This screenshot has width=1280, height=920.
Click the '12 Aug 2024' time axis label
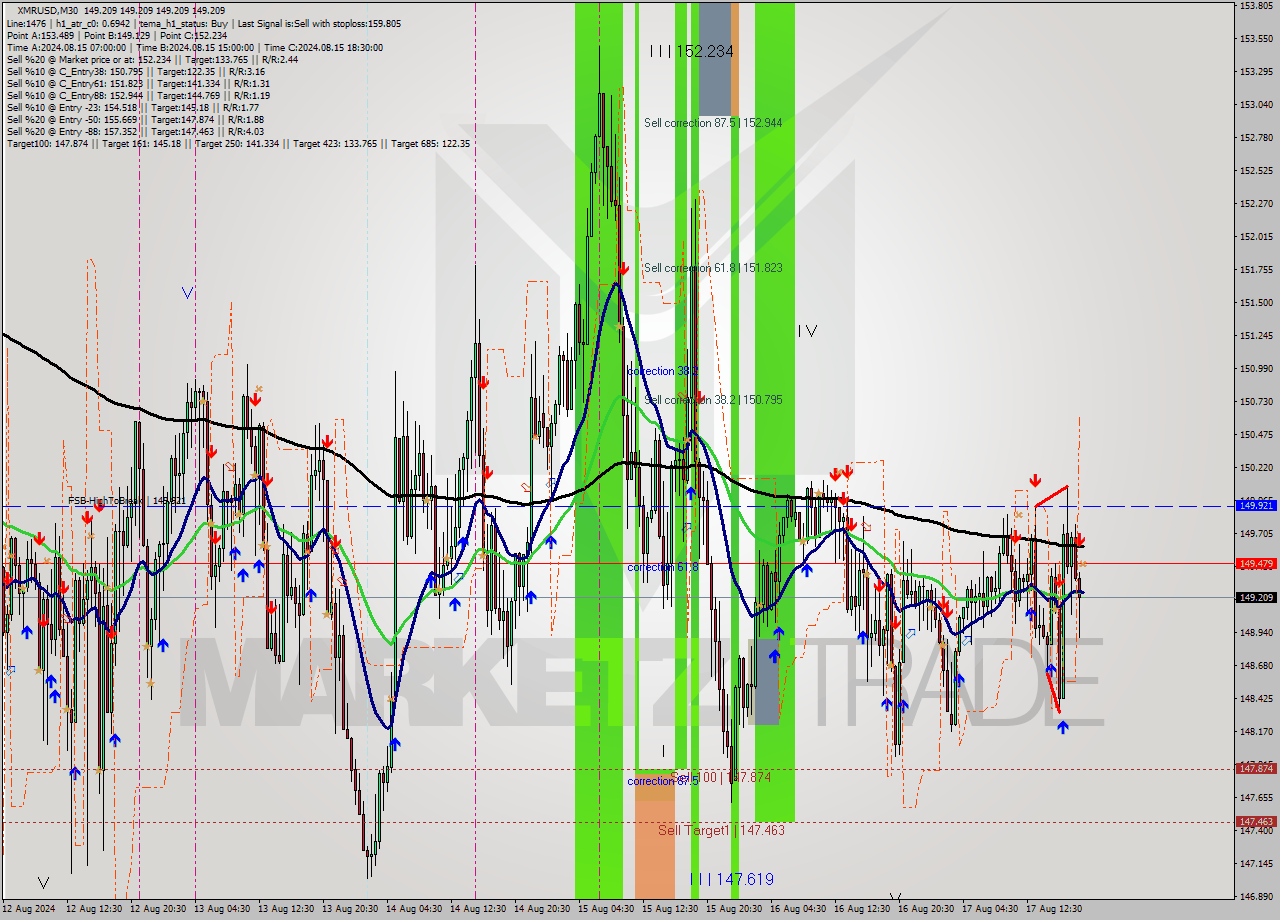click(30, 909)
